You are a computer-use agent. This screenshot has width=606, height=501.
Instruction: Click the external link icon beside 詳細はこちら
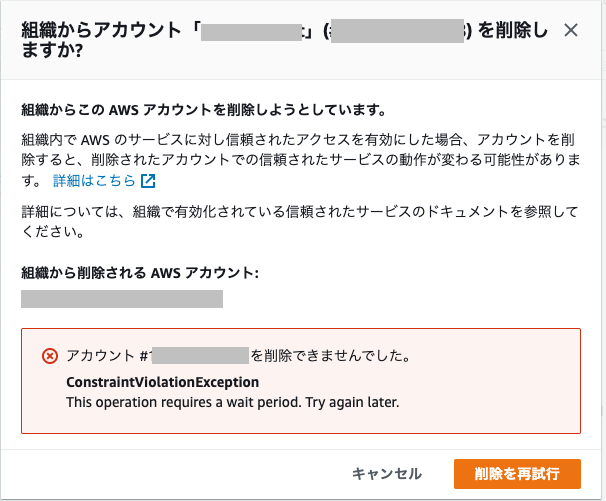coord(148,181)
